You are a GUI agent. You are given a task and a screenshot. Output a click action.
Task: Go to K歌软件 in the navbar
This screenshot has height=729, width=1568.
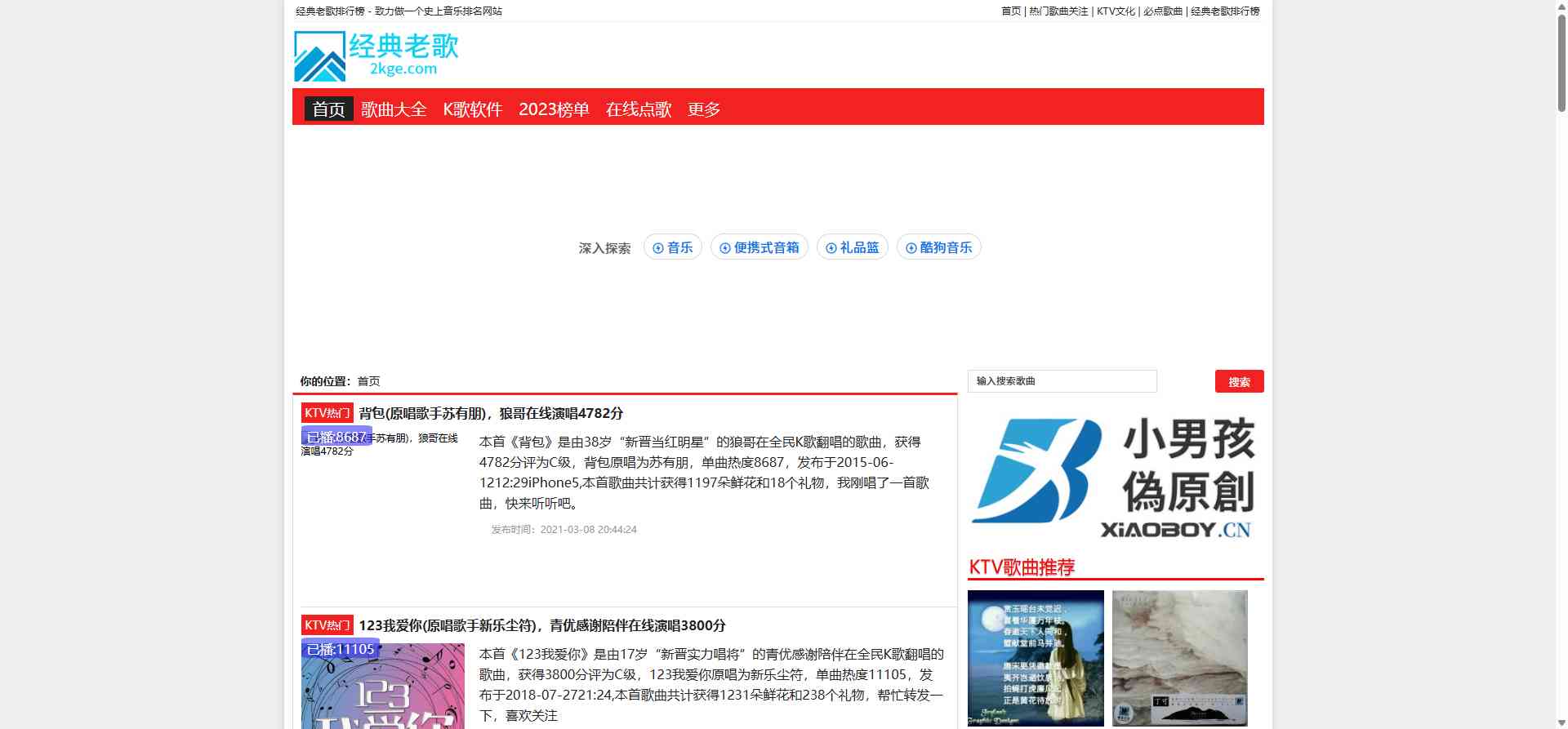click(472, 109)
